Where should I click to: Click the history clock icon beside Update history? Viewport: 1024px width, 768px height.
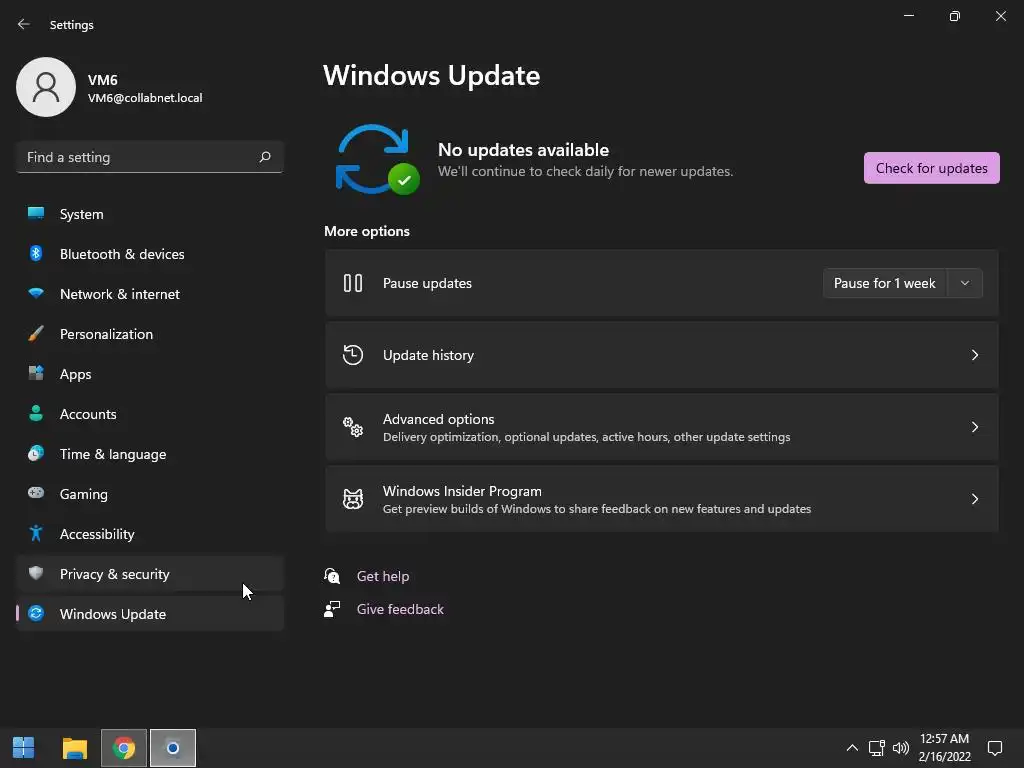(353, 355)
